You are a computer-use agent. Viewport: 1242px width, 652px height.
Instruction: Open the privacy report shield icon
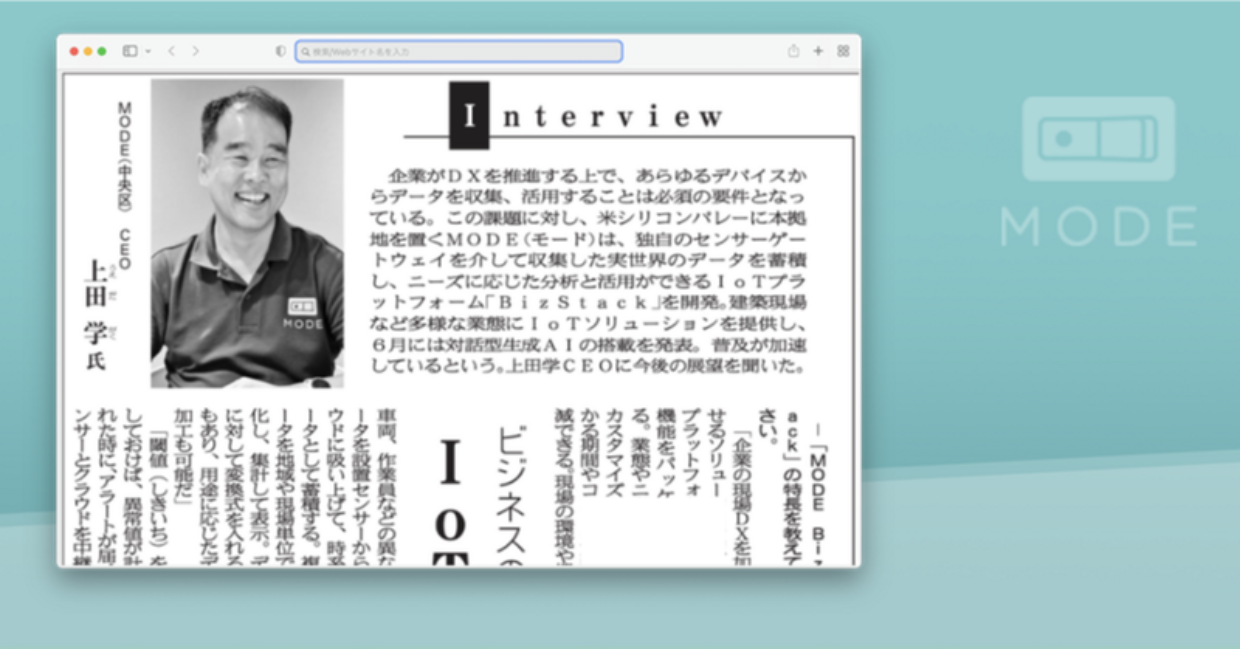280,51
